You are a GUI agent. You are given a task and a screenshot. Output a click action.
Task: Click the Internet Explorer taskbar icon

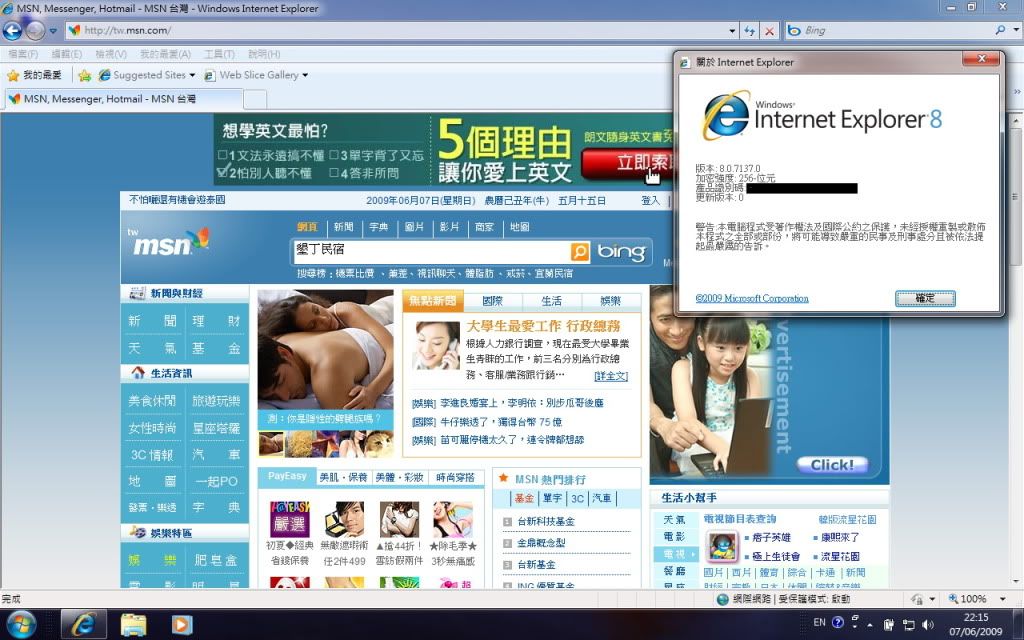point(84,624)
